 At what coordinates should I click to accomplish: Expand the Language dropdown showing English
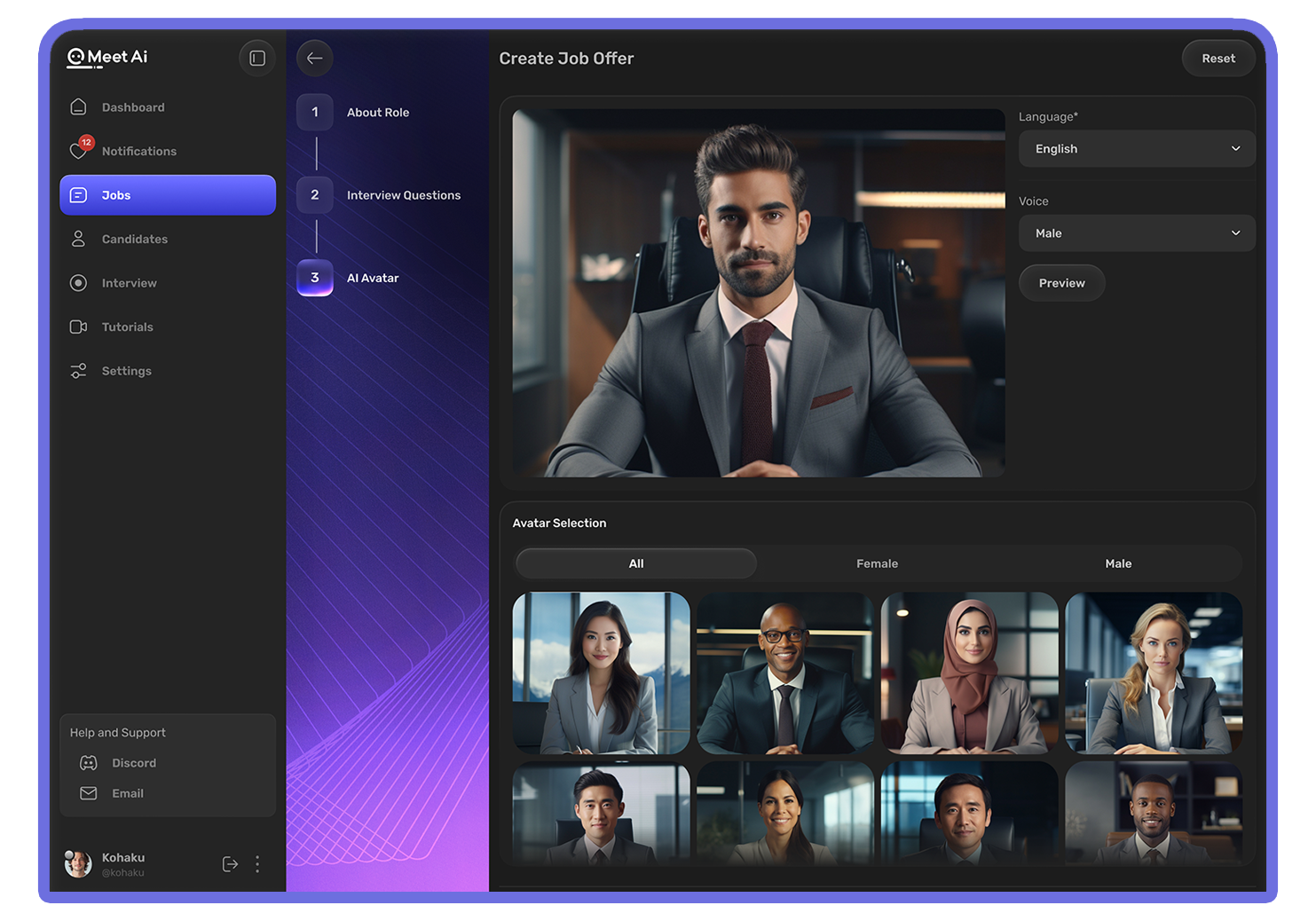[x=1136, y=149]
